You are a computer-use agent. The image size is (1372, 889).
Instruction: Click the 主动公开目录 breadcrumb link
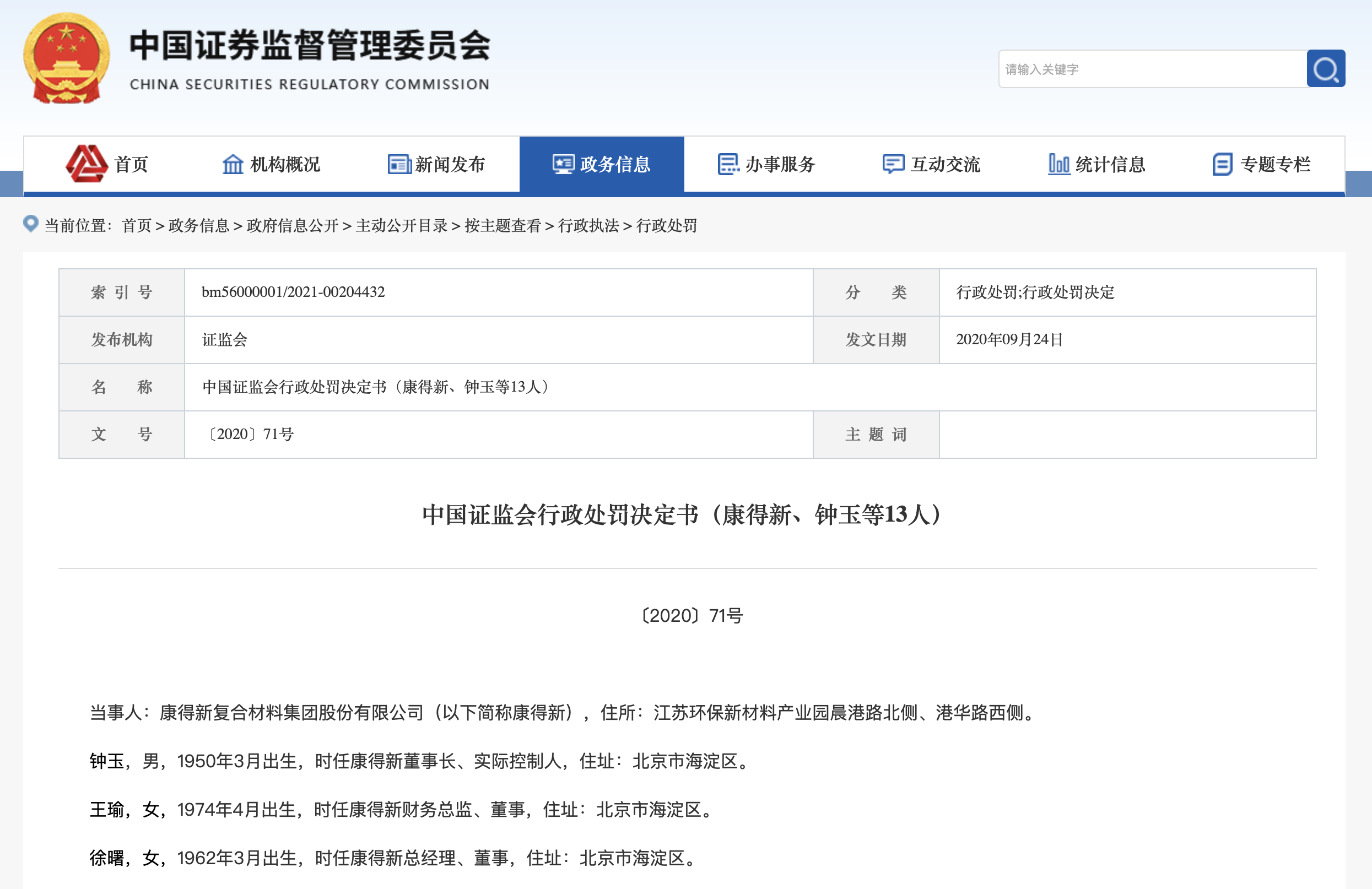point(401,226)
